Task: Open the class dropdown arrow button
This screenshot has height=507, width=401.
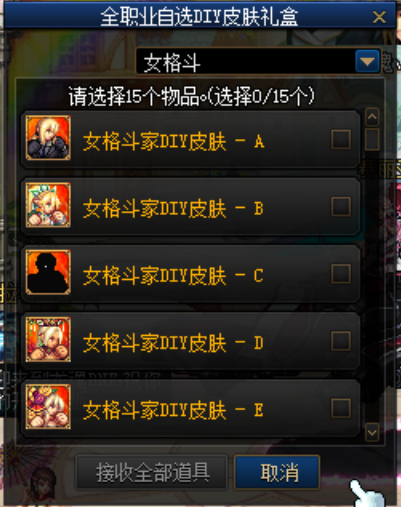Action: click(x=367, y=61)
